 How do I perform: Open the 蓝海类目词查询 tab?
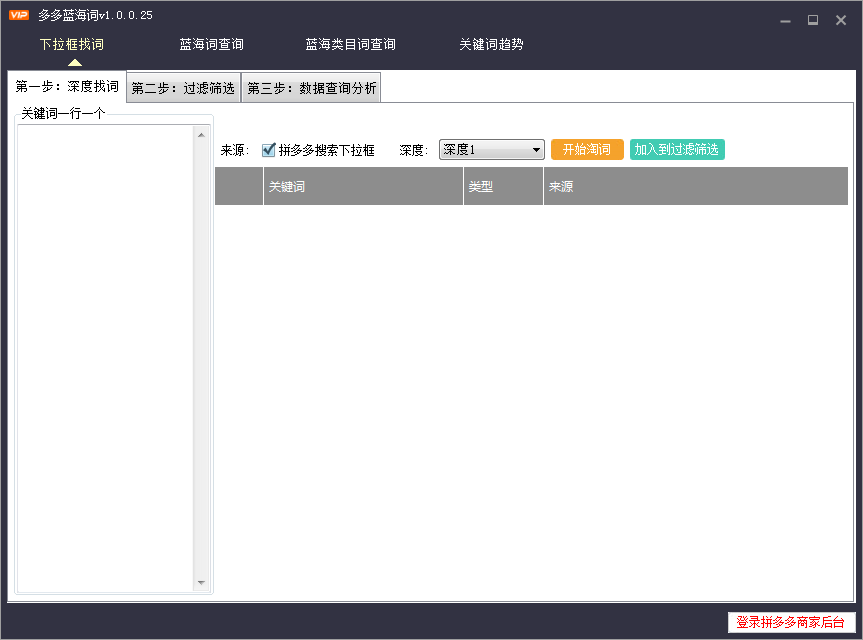pyautogui.click(x=351, y=44)
